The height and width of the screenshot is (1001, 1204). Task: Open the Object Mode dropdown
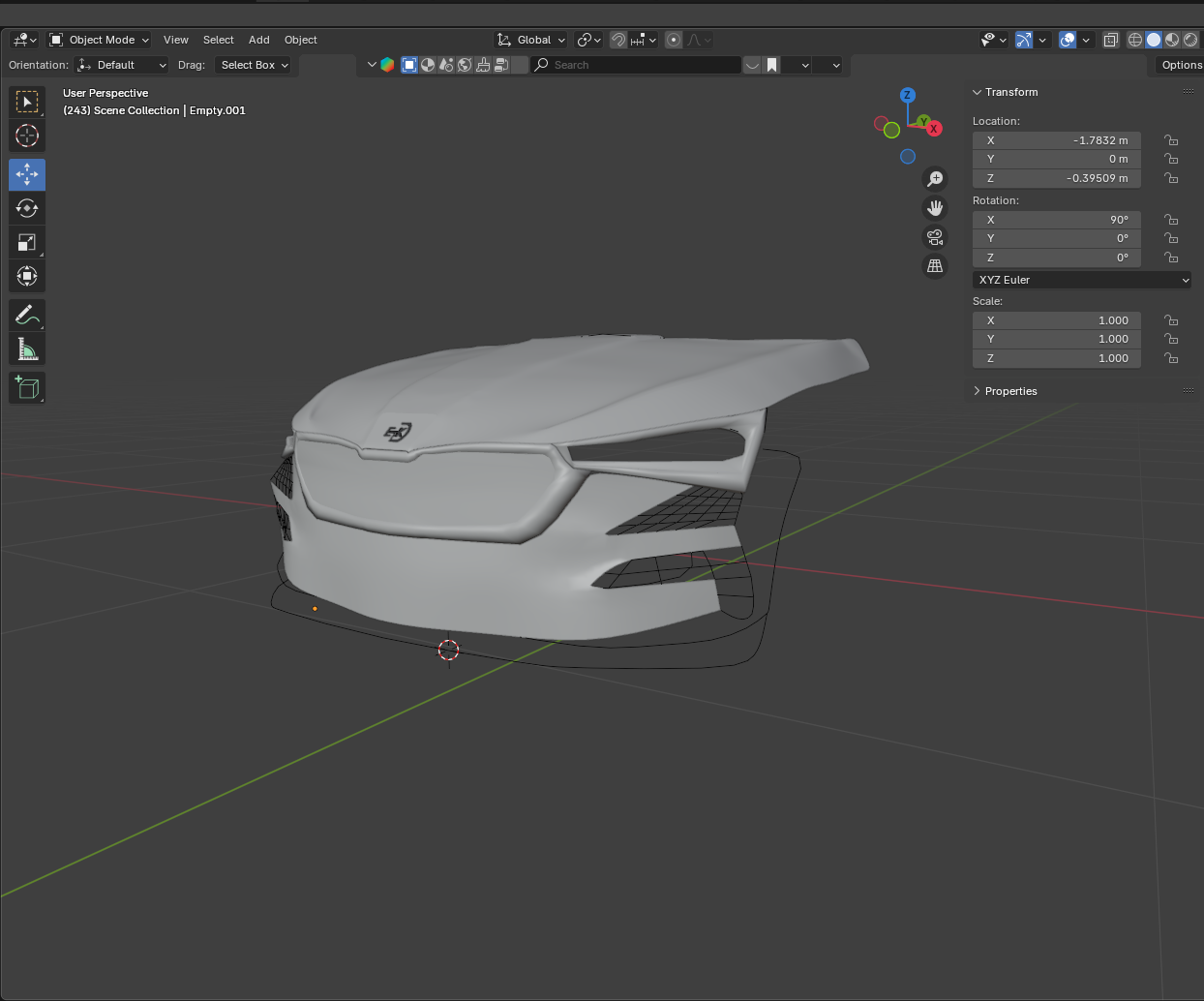[100, 40]
